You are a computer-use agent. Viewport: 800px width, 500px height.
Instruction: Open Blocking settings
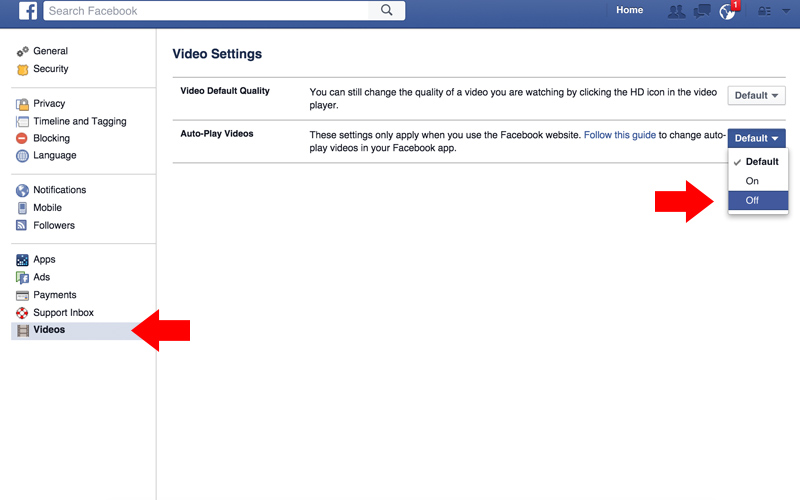[52, 138]
